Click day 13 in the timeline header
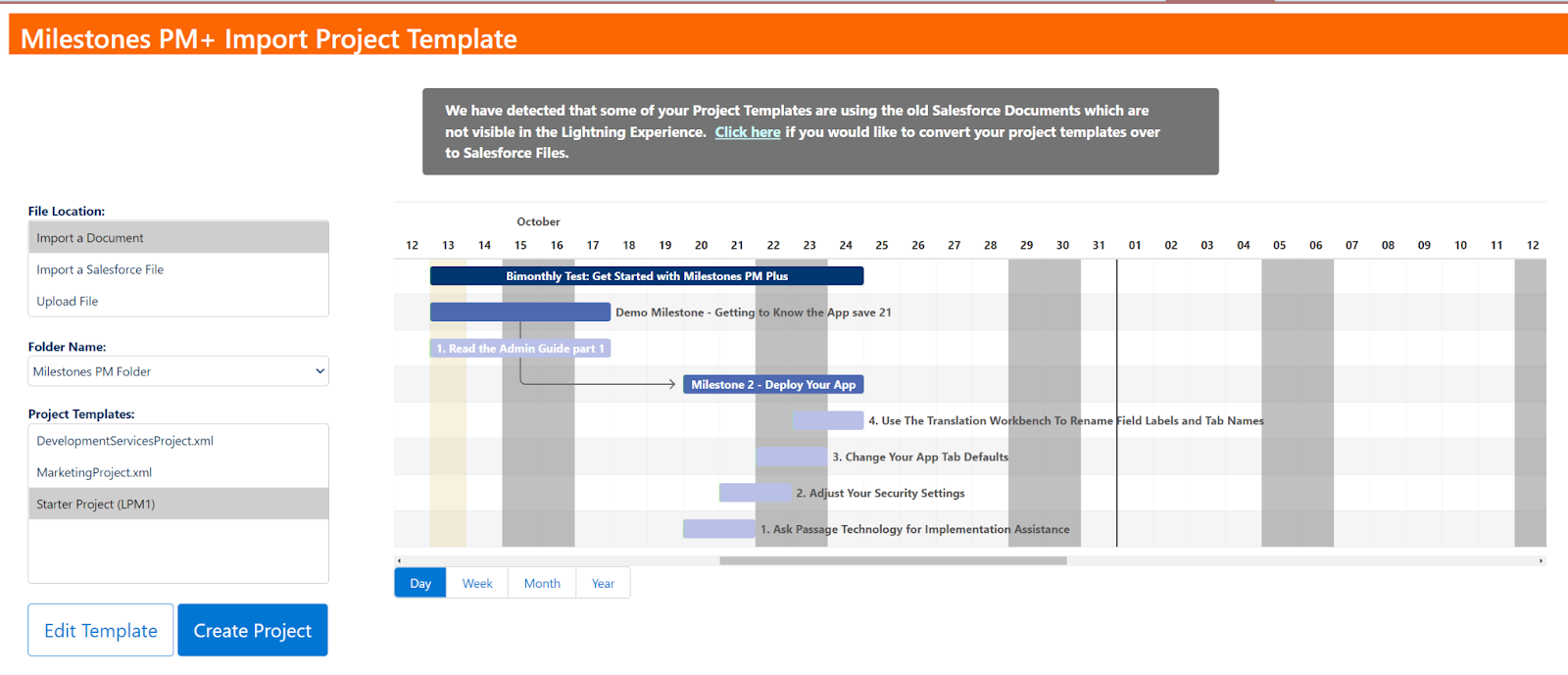 tap(448, 245)
